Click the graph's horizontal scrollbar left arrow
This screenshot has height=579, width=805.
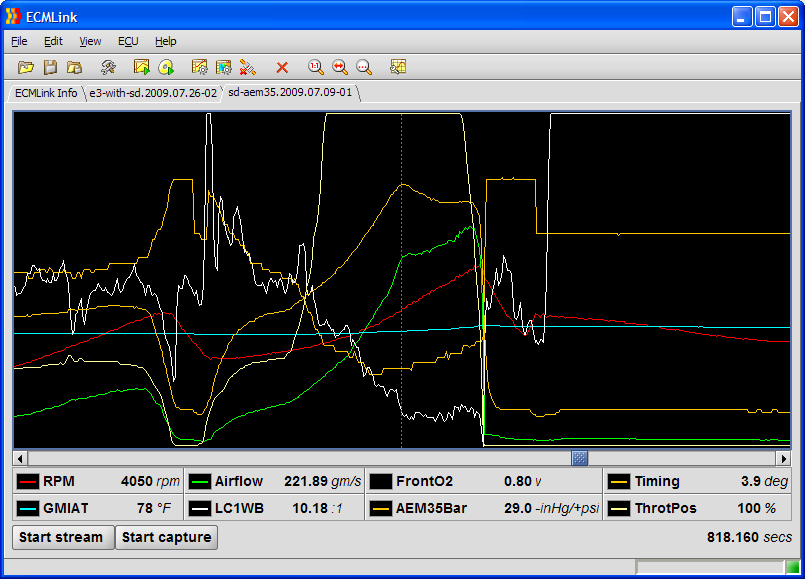click(19, 458)
